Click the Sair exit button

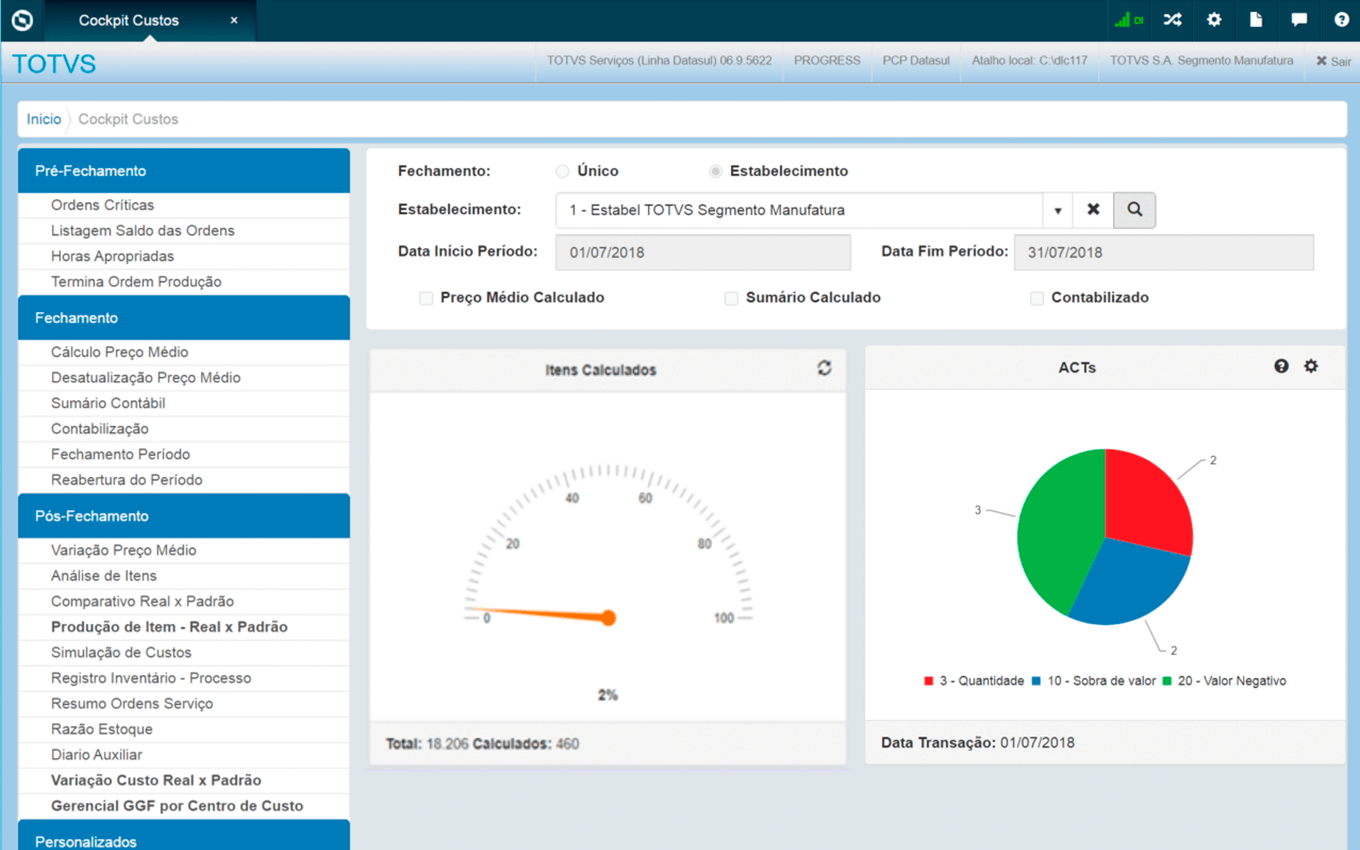(x=1333, y=61)
